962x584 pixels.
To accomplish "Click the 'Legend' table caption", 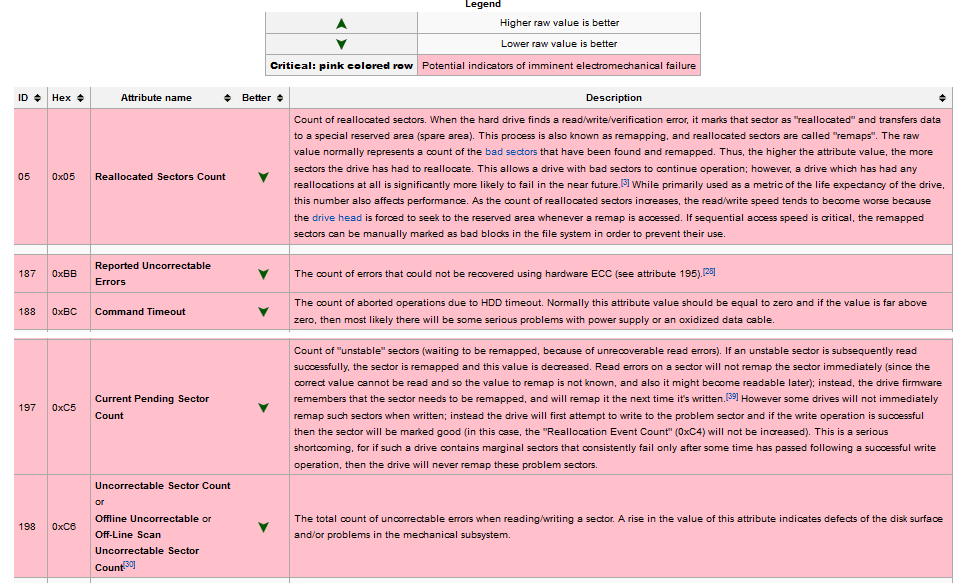I will coord(483,4).
